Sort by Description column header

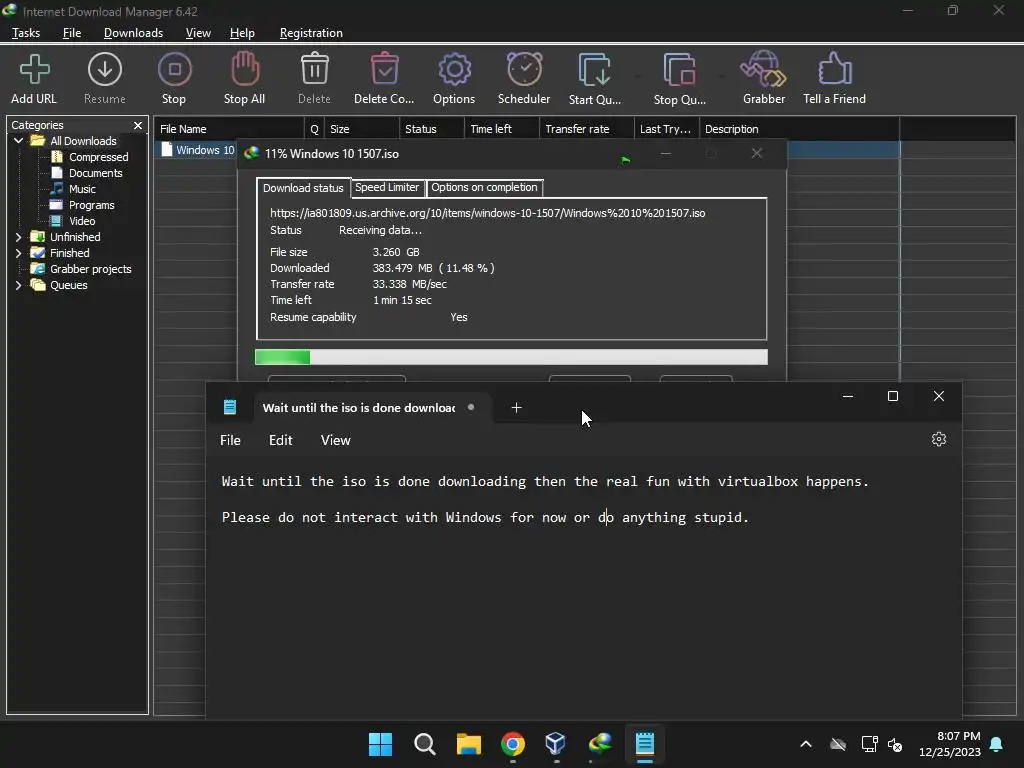pyautogui.click(x=799, y=129)
